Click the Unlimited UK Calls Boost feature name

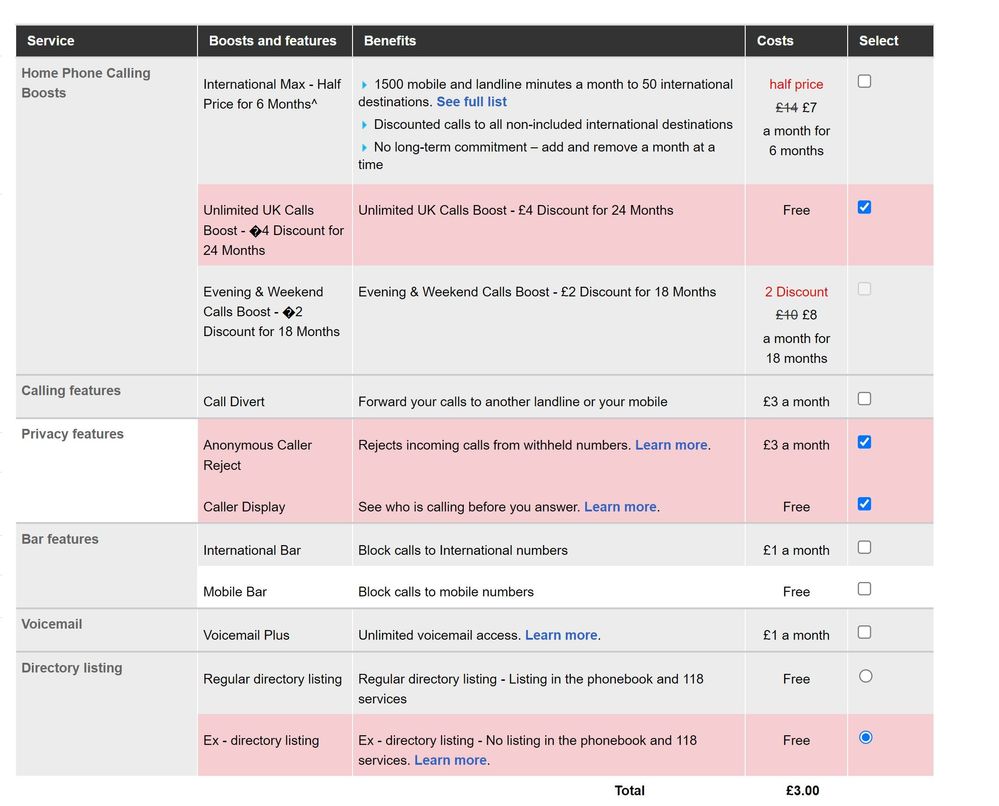[273, 230]
